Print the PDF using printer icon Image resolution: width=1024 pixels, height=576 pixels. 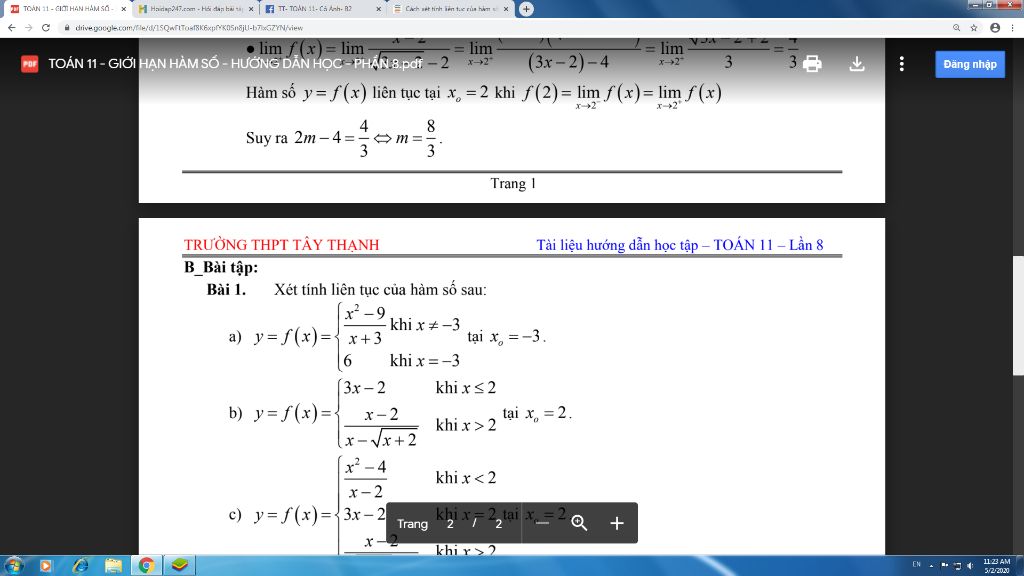pos(812,63)
